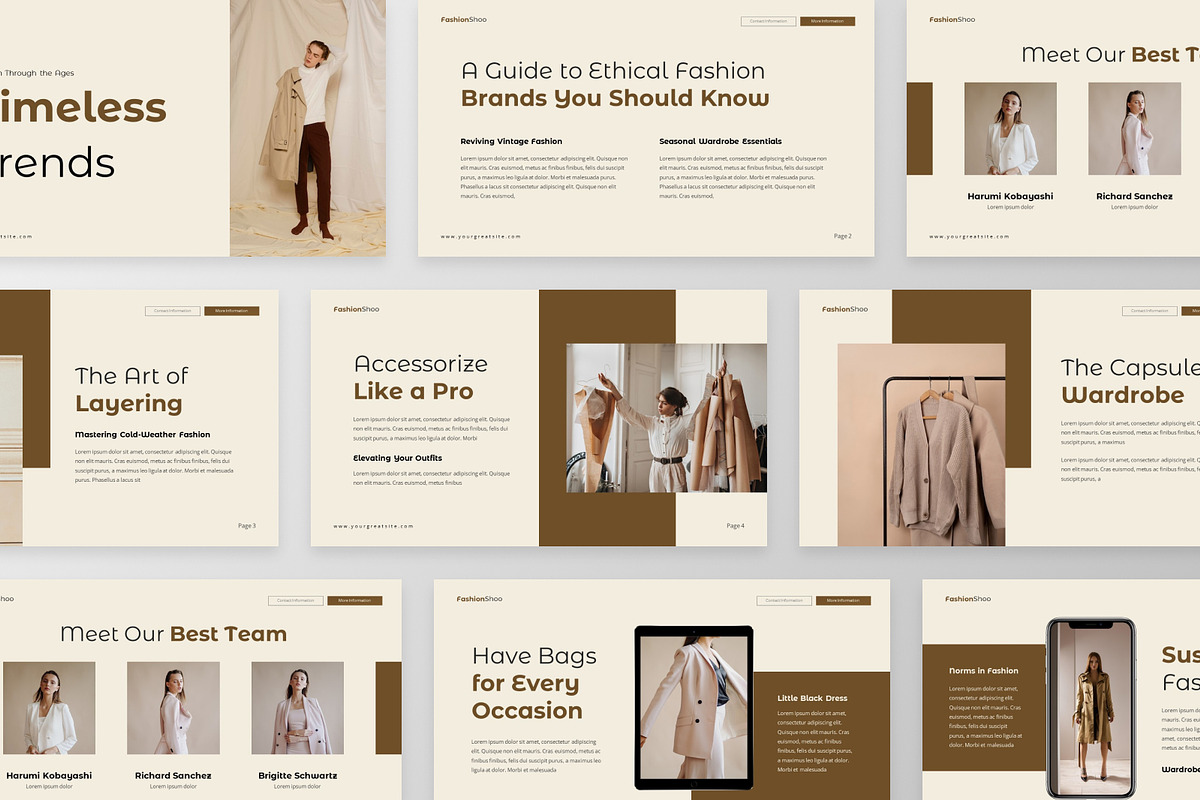1200x800 pixels.
Task: Click Contact Information on the Have Bags slide
Action: click(784, 601)
